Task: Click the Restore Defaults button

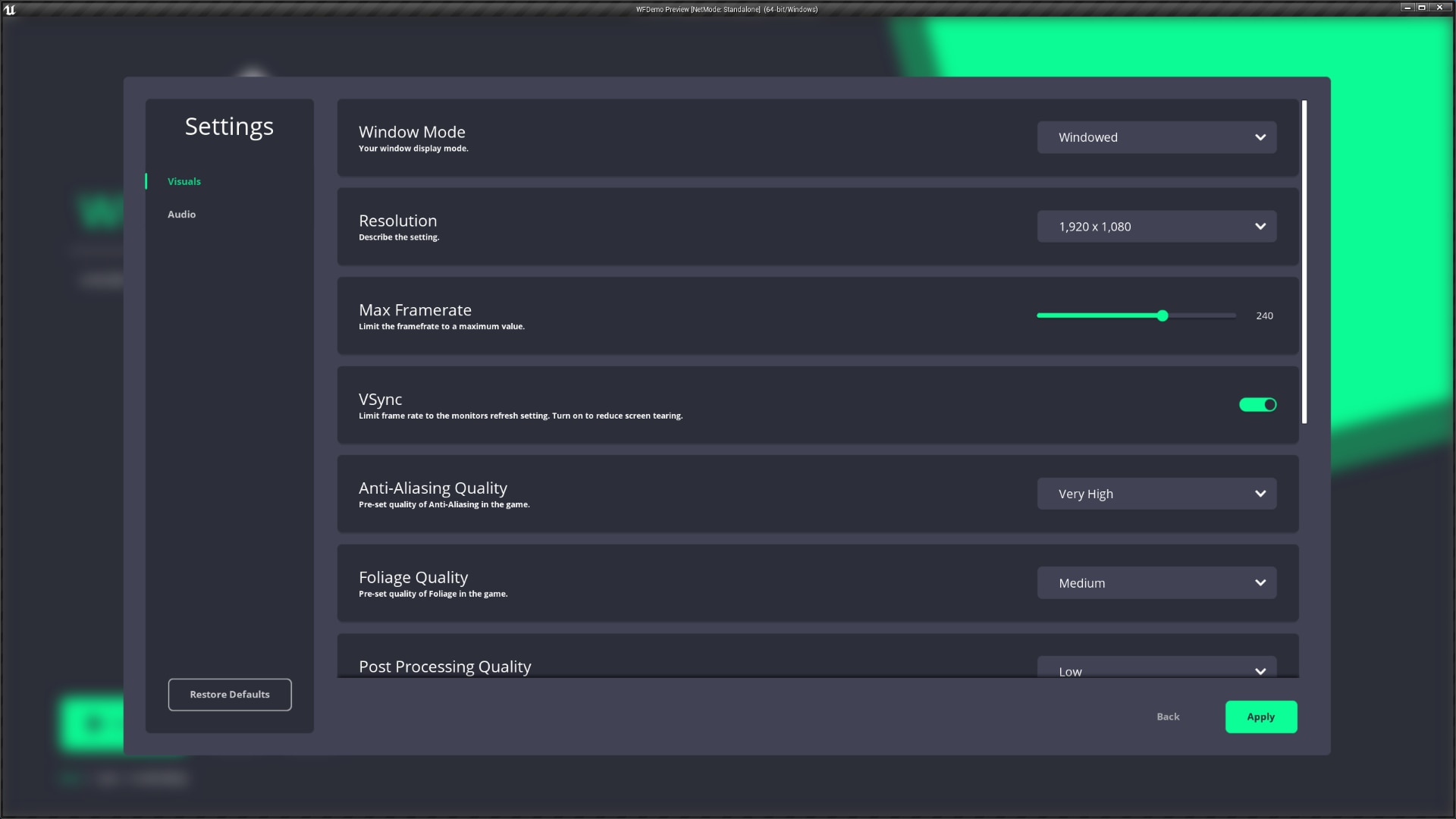Action: (x=230, y=694)
